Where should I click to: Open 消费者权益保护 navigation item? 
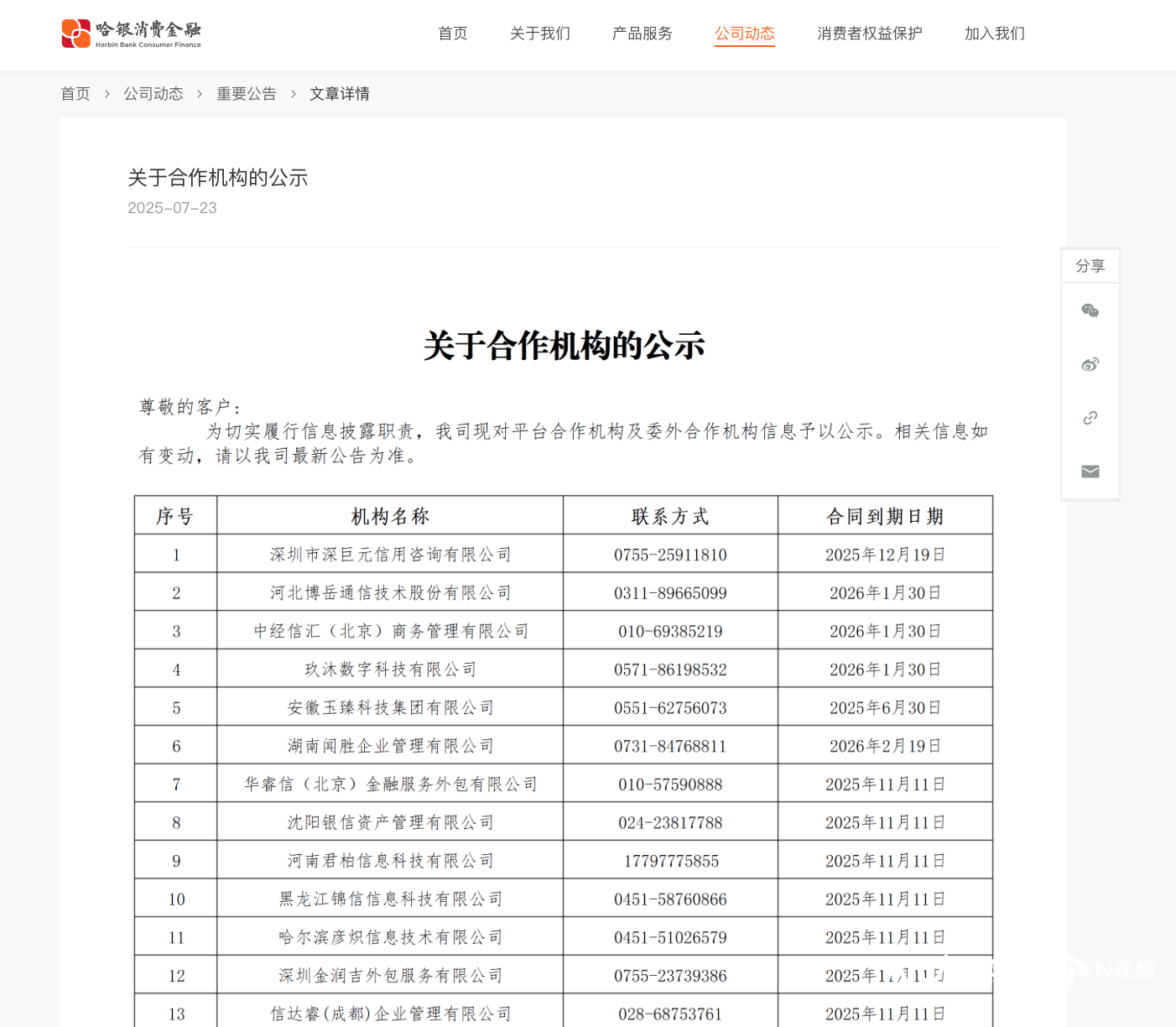click(x=869, y=34)
